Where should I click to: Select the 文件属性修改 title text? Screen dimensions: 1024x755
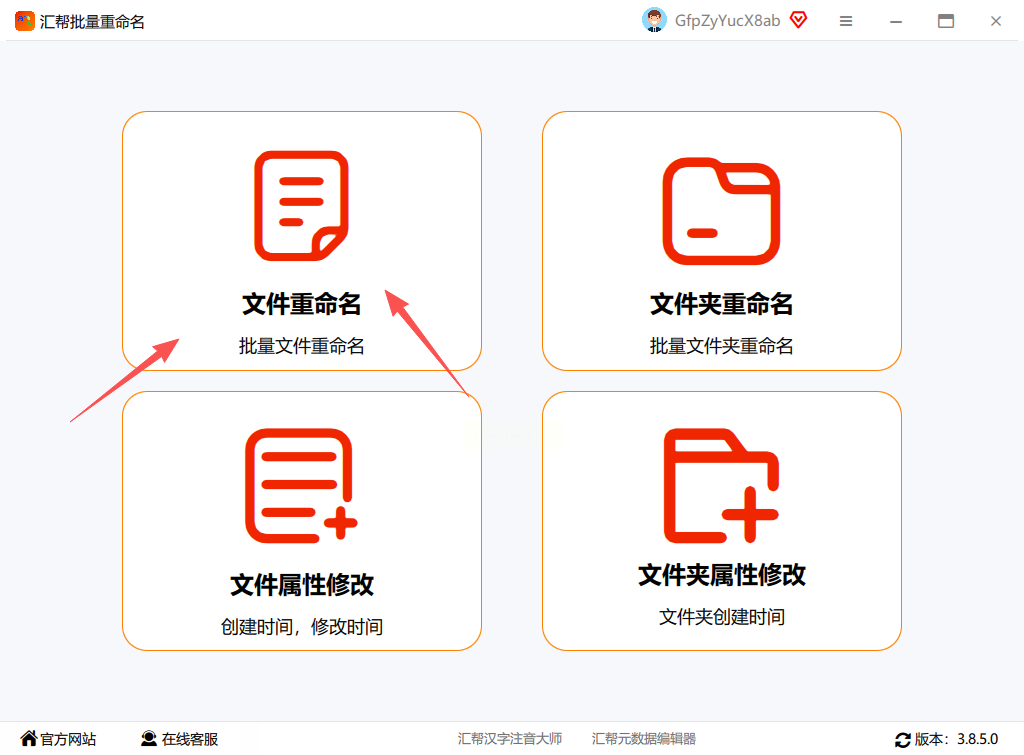tap(301, 584)
